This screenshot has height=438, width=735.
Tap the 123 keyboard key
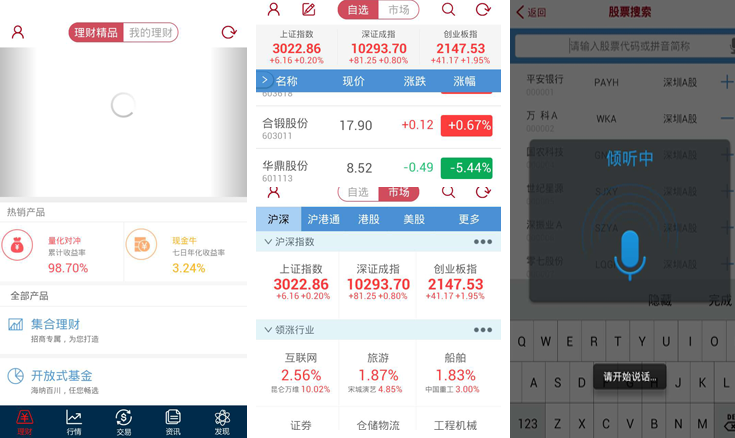point(528,424)
